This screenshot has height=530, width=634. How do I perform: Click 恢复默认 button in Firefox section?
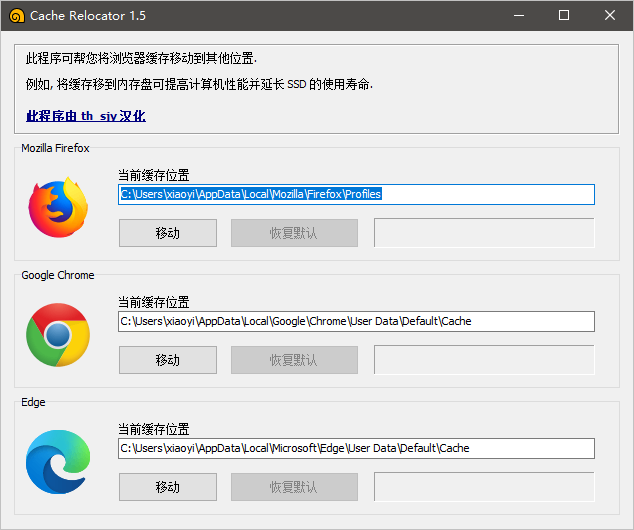click(x=294, y=233)
